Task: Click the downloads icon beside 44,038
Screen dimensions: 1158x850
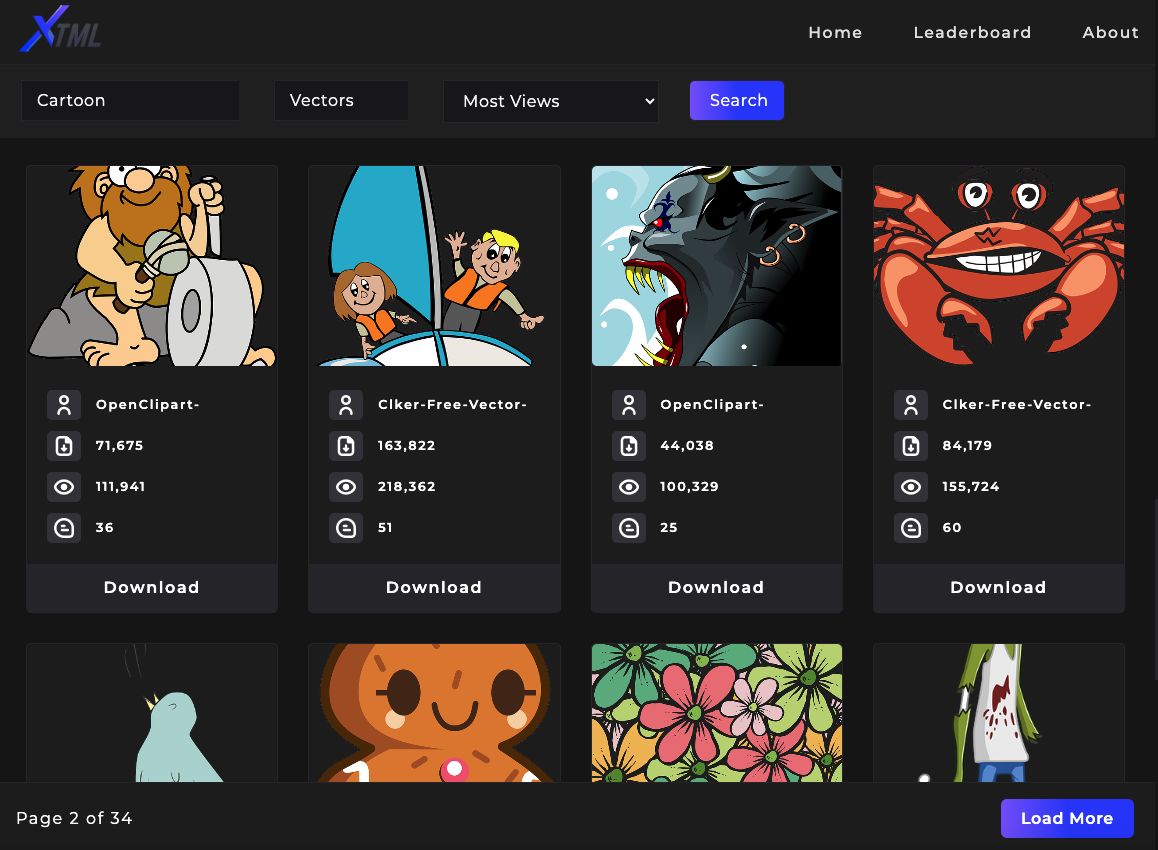Action: [629, 445]
